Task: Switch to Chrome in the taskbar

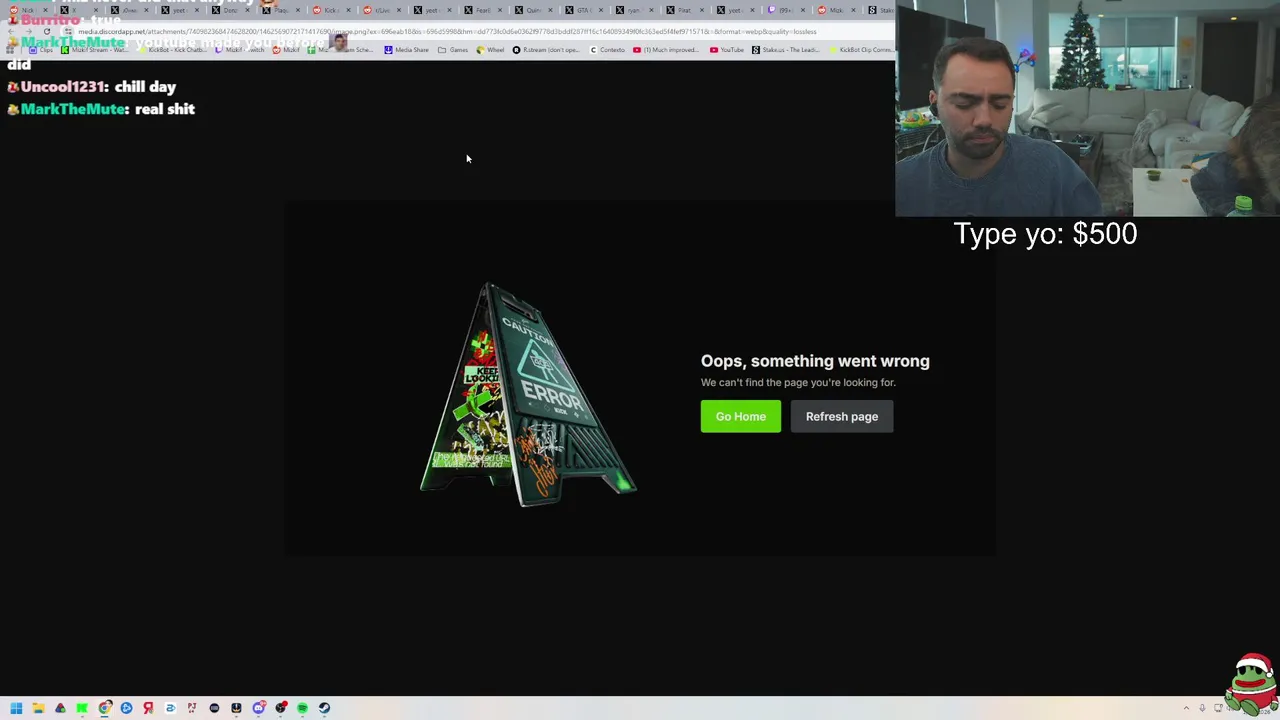Action: [x=104, y=708]
